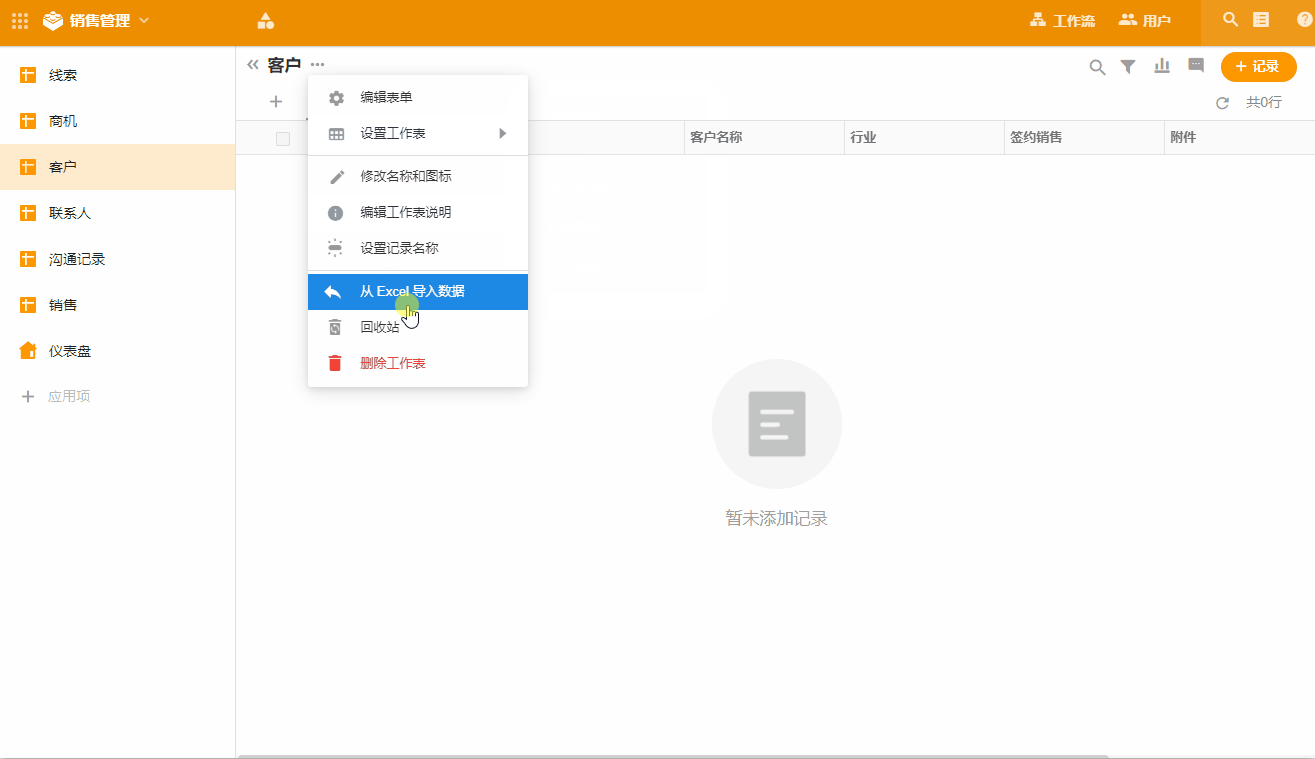This screenshot has height=759, width=1315.
Task: Click the three-dots menu beside 客户
Action: (317, 65)
